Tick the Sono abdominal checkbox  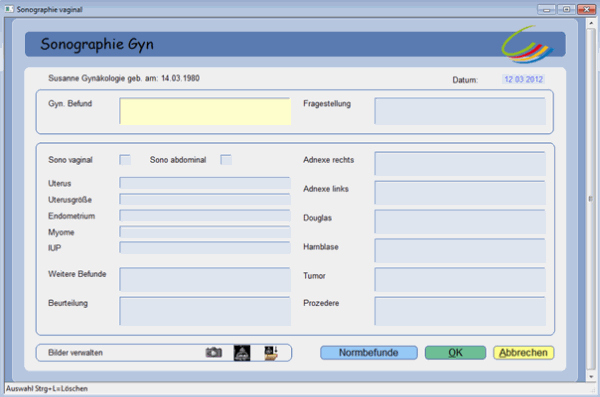tap(226, 160)
